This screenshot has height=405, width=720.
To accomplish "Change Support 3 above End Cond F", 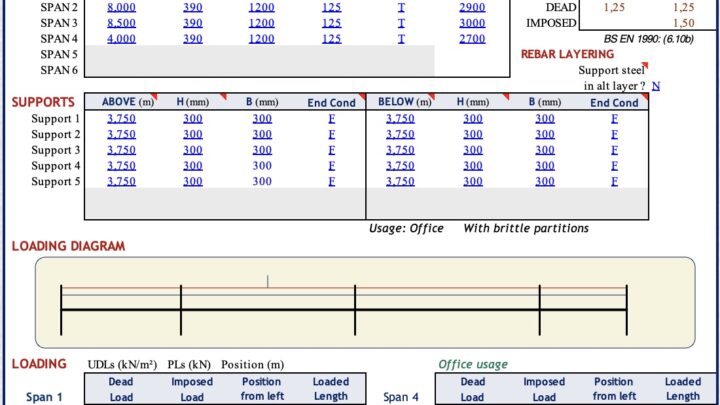I will point(331,150).
